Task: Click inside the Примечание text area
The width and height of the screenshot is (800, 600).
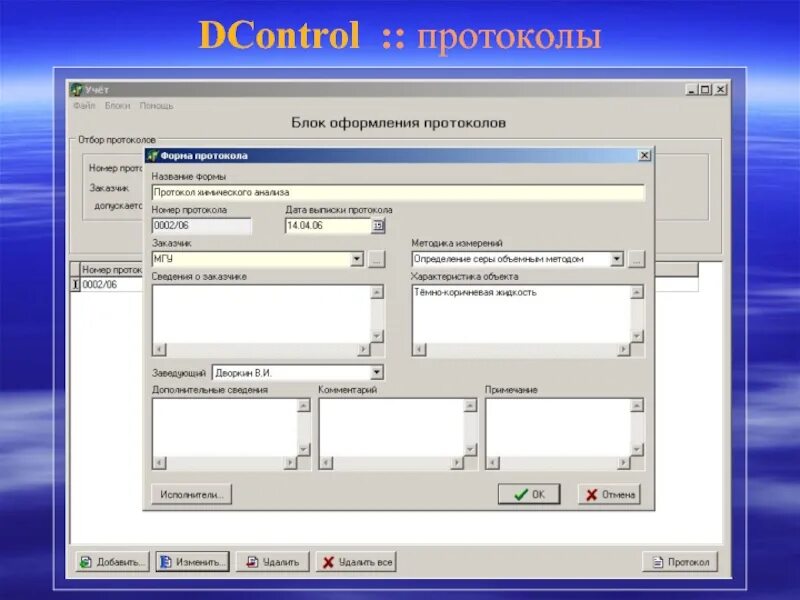Action: (x=558, y=428)
